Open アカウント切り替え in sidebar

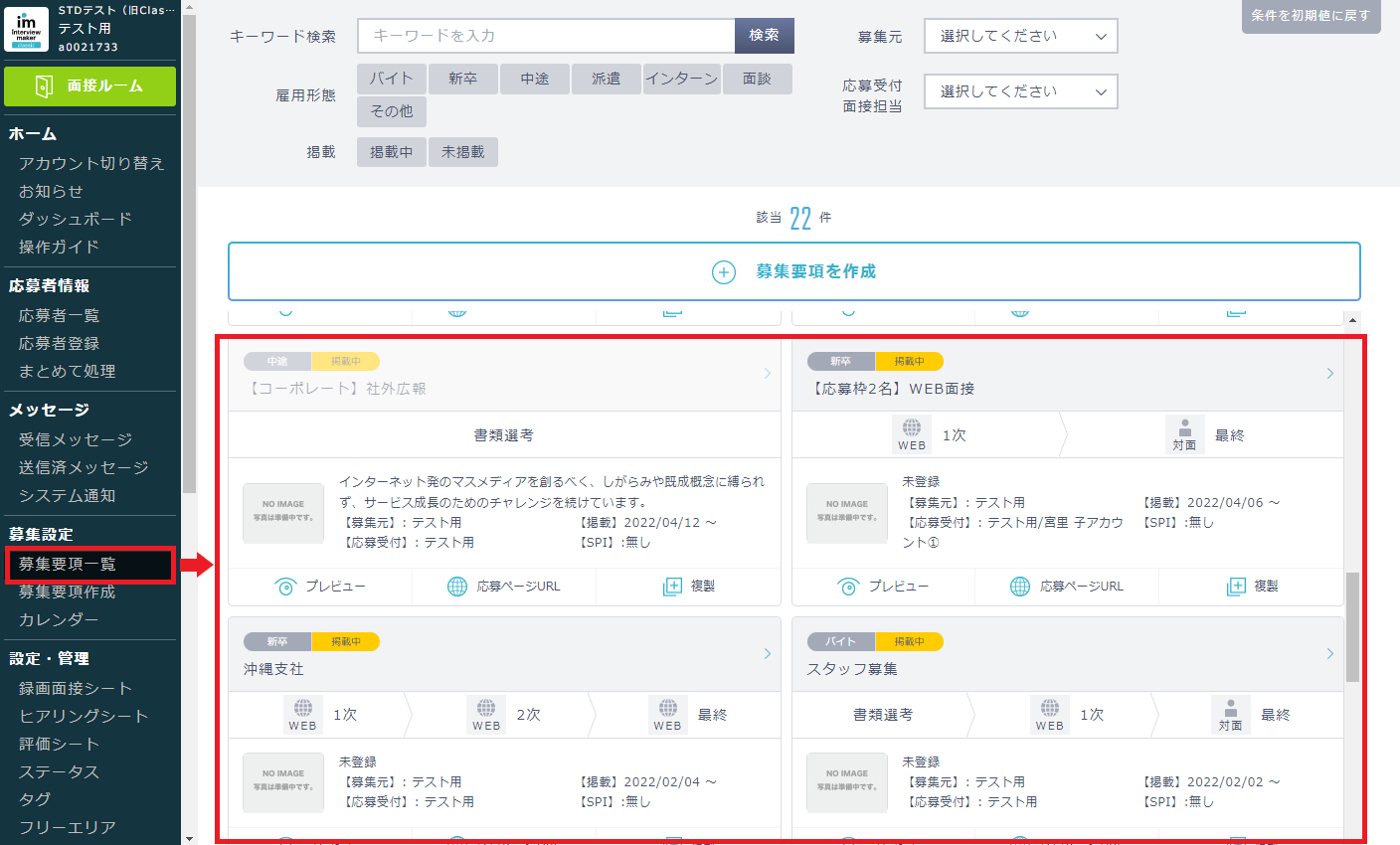click(91, 163)
